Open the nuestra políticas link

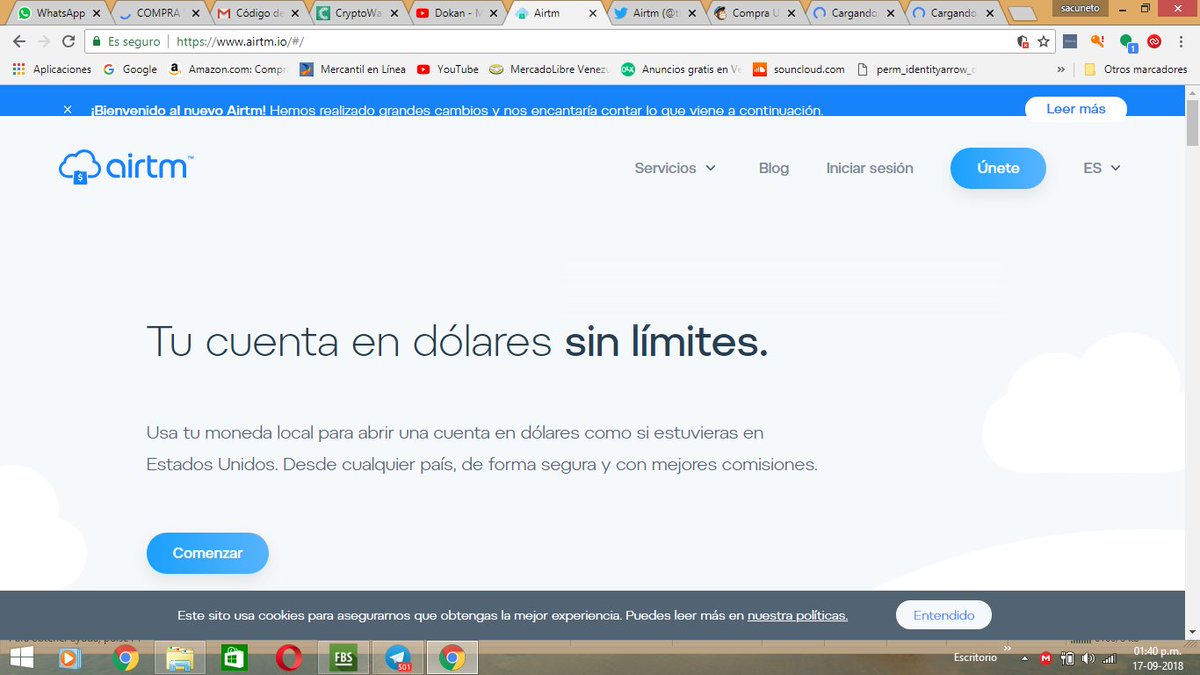pyautogui.click(x=797, y=615)
